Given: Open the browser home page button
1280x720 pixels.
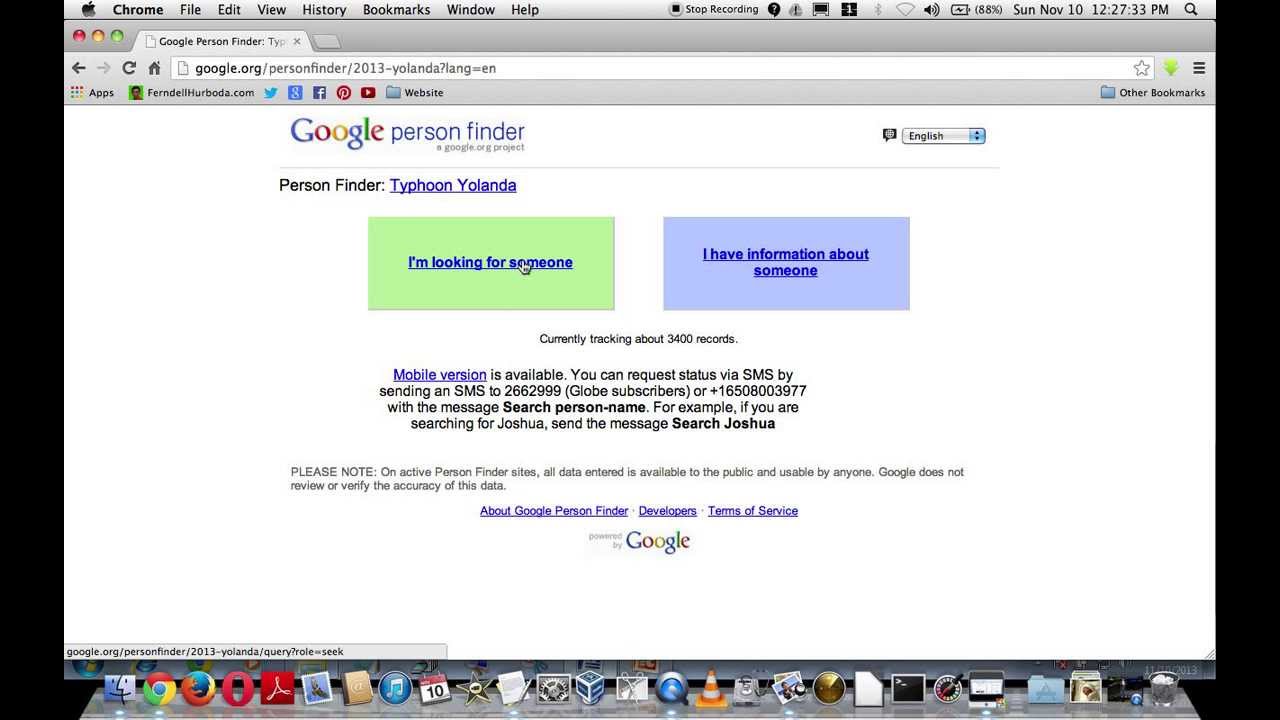Looking at the screenshot, I should tap(154, 68).
